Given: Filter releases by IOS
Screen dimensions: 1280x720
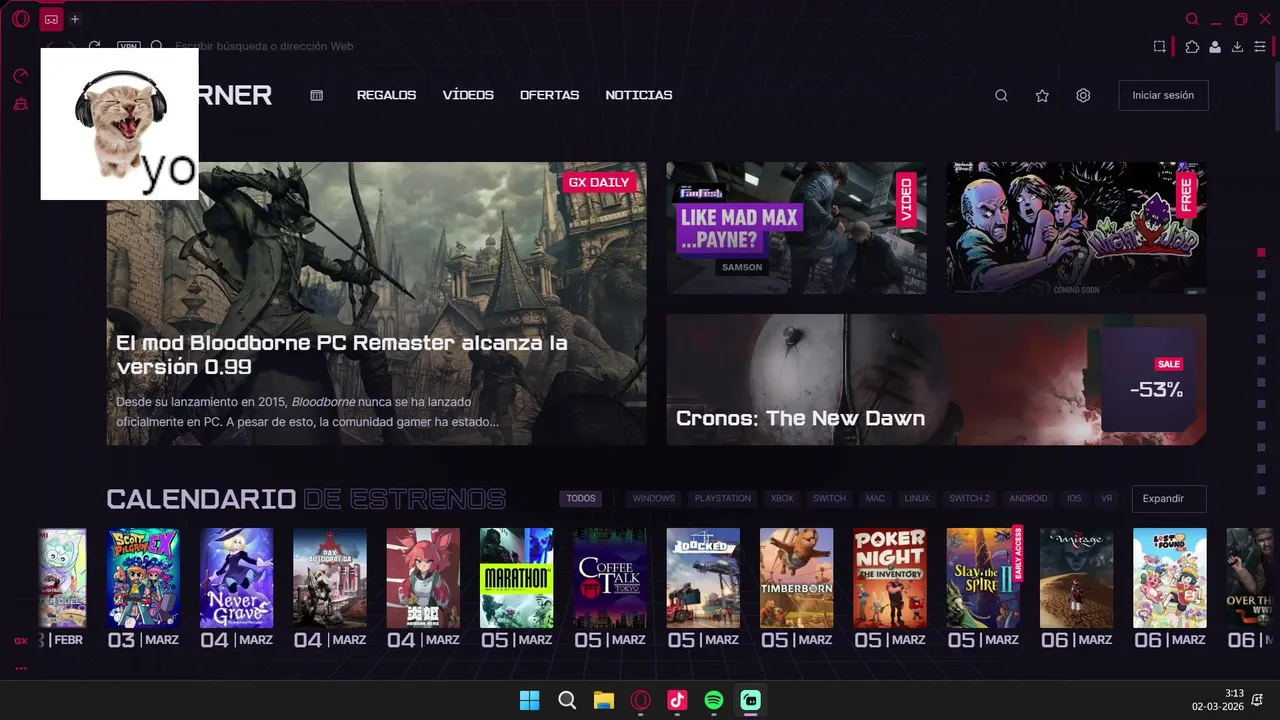Looking at the screenshot, I should coord(1074,498).
